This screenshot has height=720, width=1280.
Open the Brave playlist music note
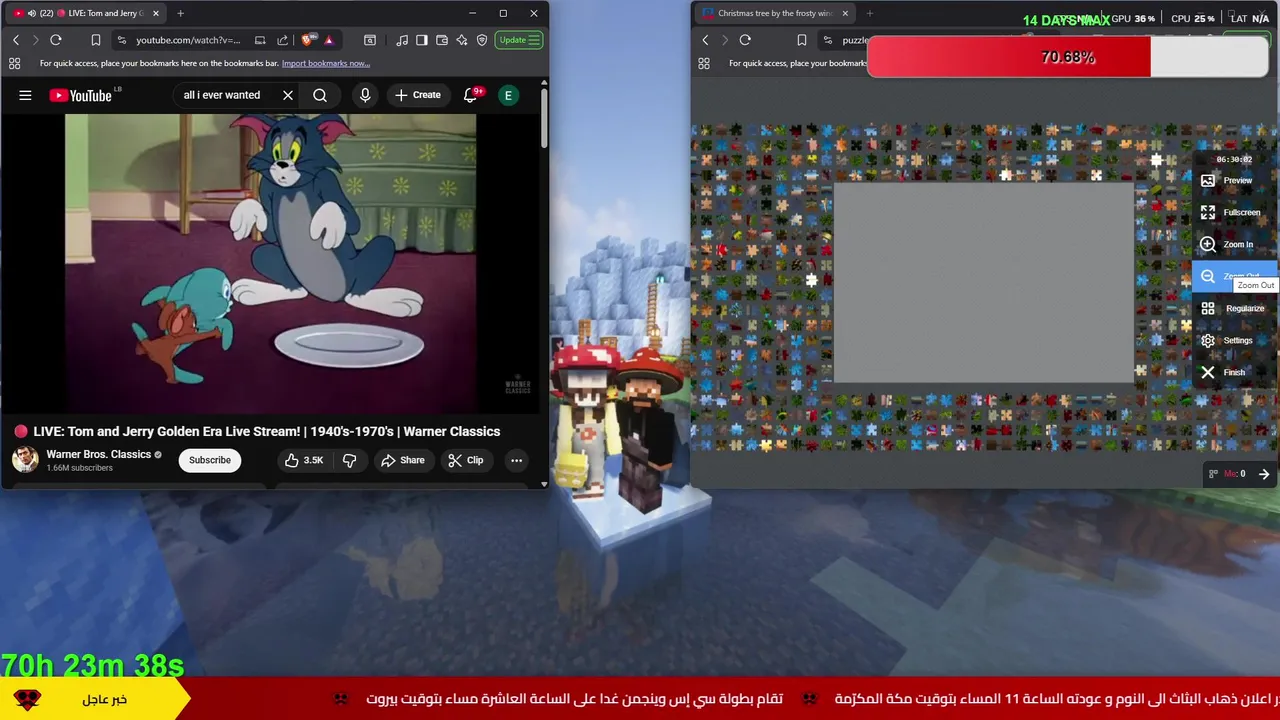pyautogui.click(x=402, y=40)
